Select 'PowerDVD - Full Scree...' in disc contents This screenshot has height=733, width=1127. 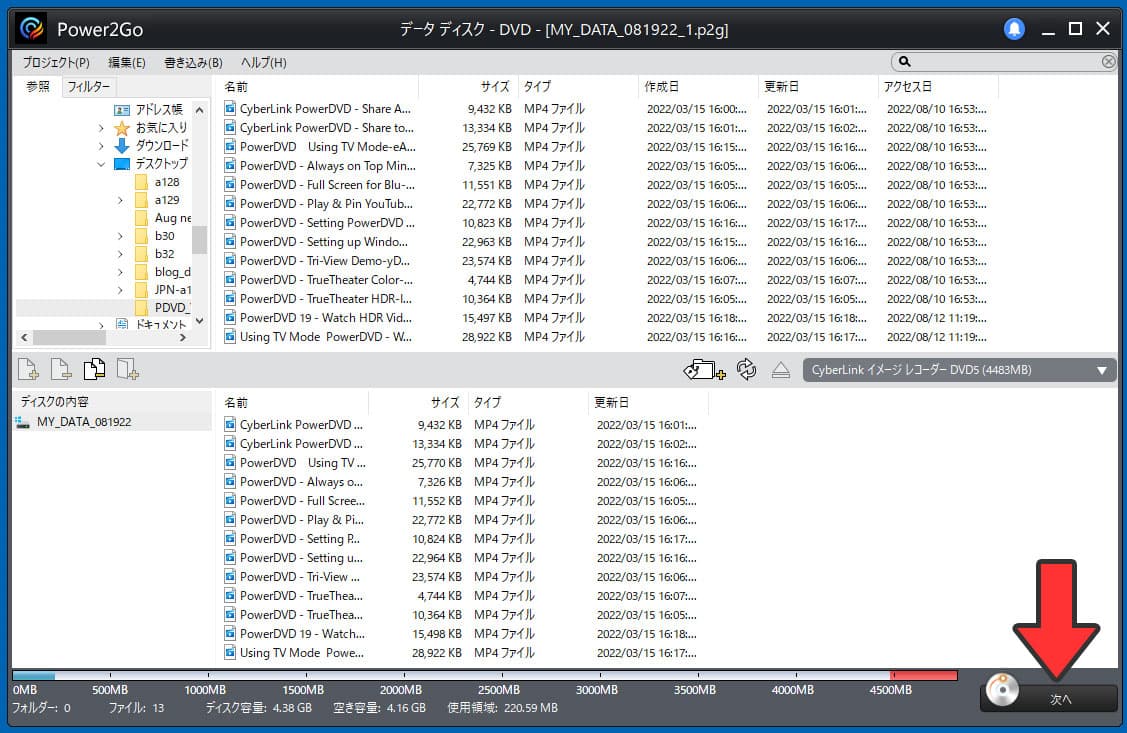click(302, 500)
